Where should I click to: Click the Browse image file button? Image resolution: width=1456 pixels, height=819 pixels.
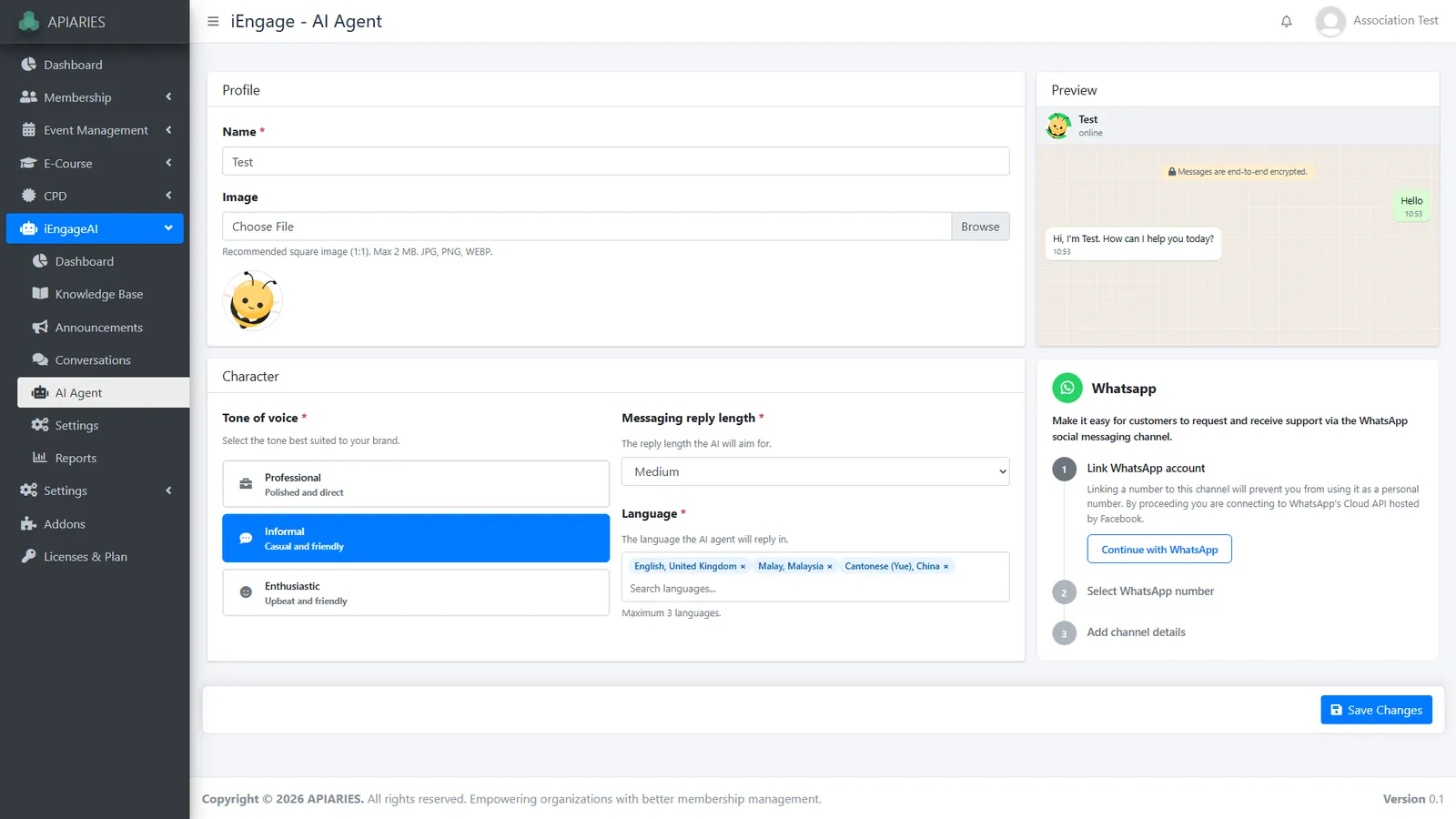[980, 227]
